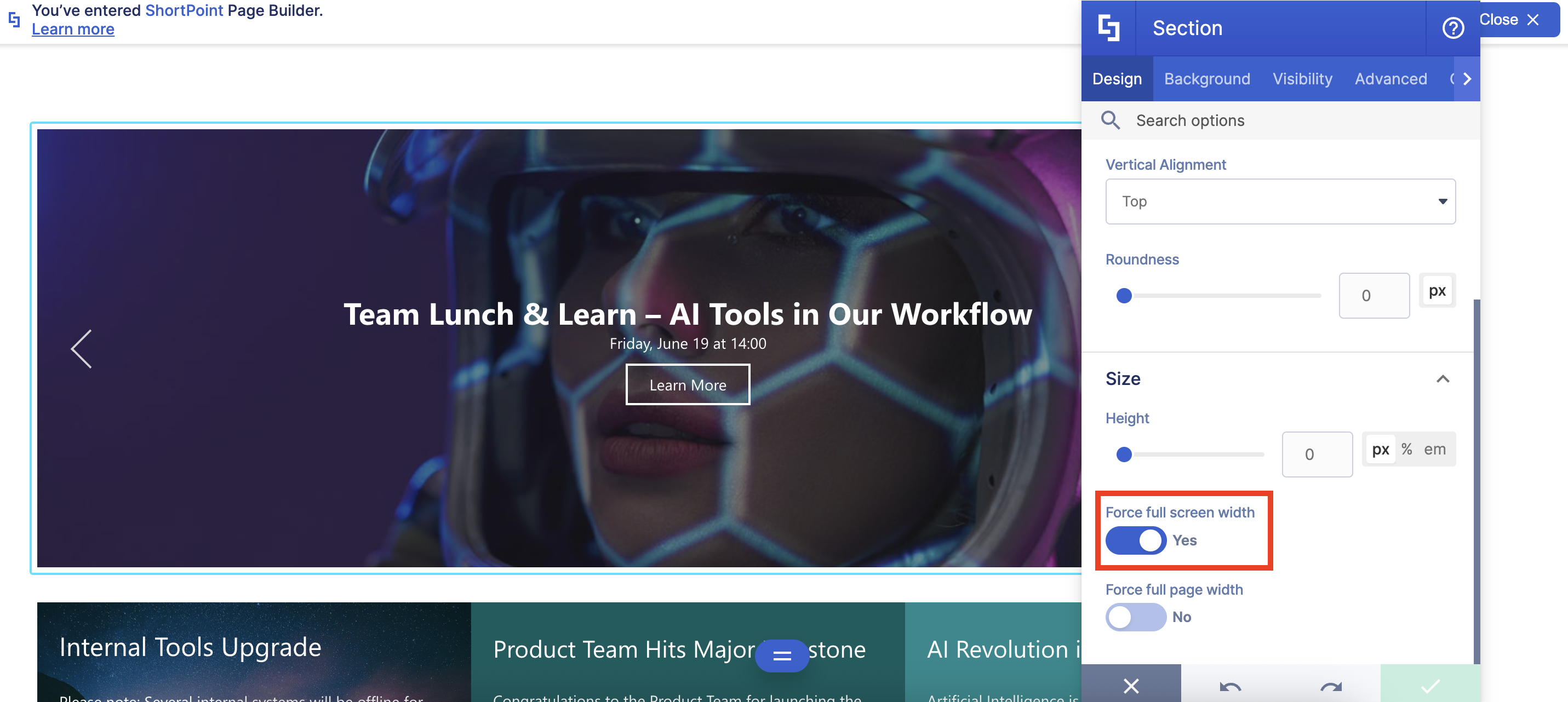Click the redo arrow icon
This screenshot has width=1568, height=702.
(1331, 686)
